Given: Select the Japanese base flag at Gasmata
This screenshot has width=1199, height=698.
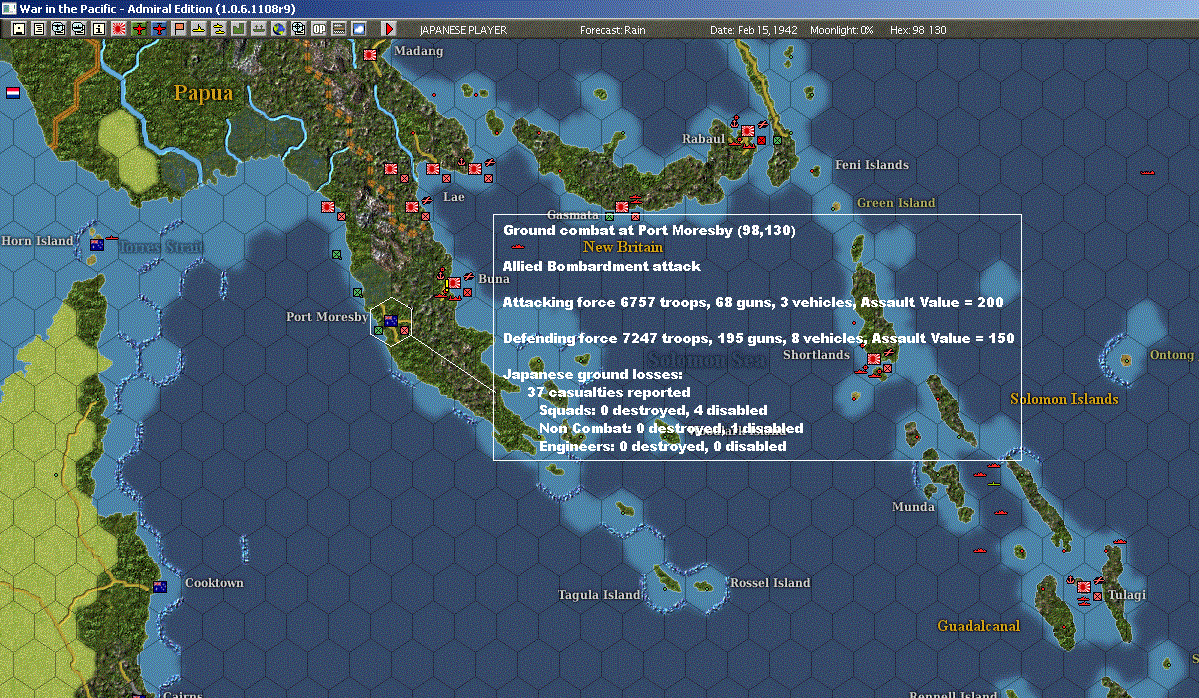Looking at the screenshot, I should pos(622,206).
